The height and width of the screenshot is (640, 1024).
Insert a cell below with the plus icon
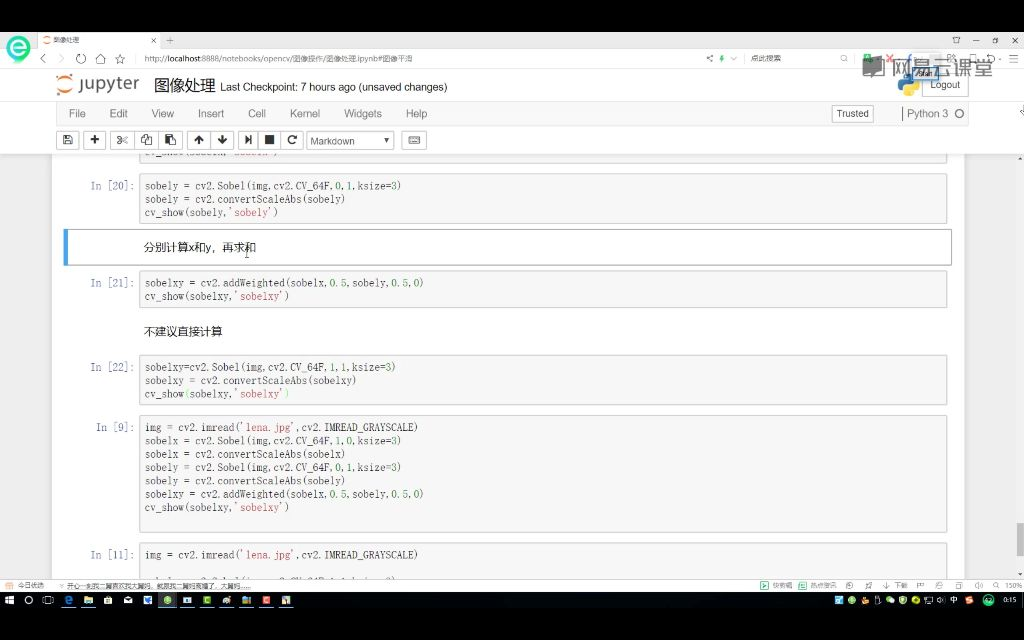(x=95, y=140)
